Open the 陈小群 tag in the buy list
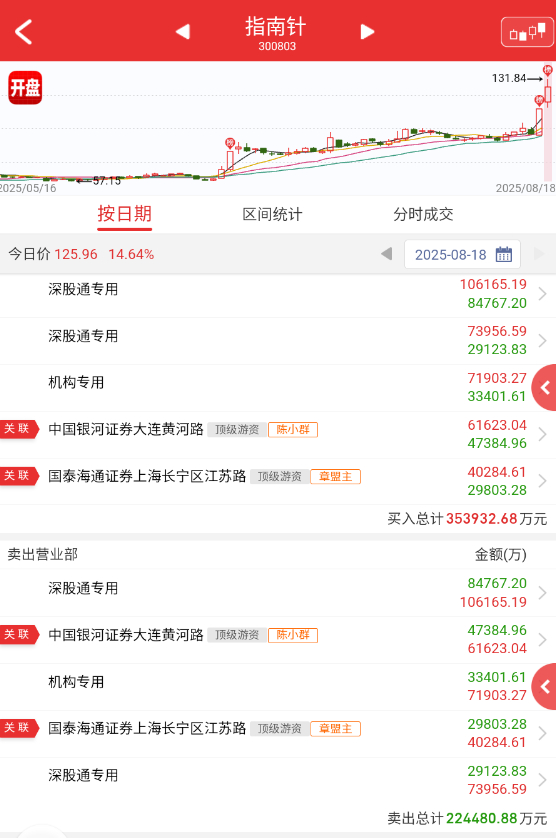 point(293,430)
